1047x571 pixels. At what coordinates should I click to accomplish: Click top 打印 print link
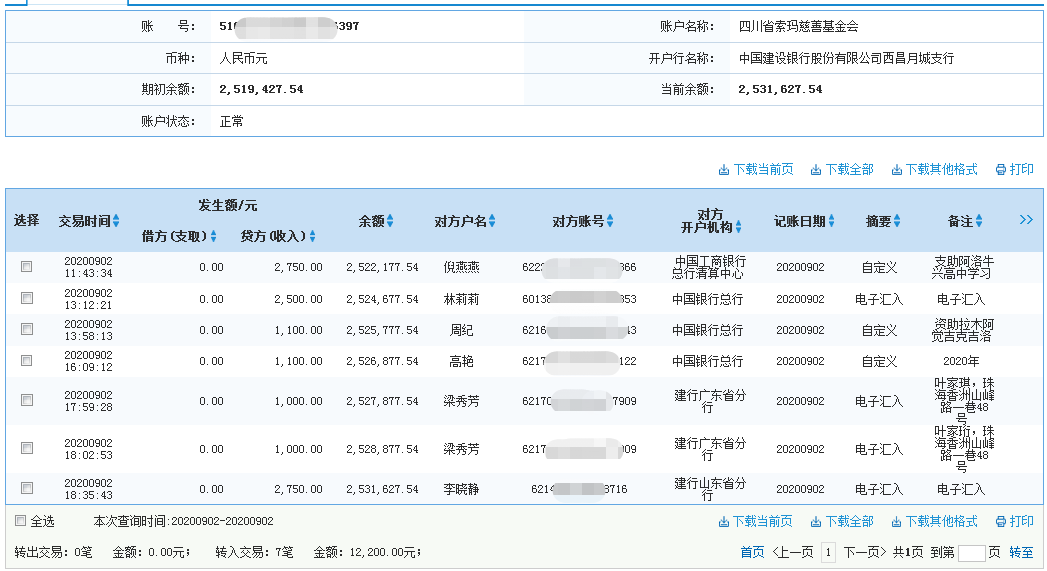click(1014, 170)
